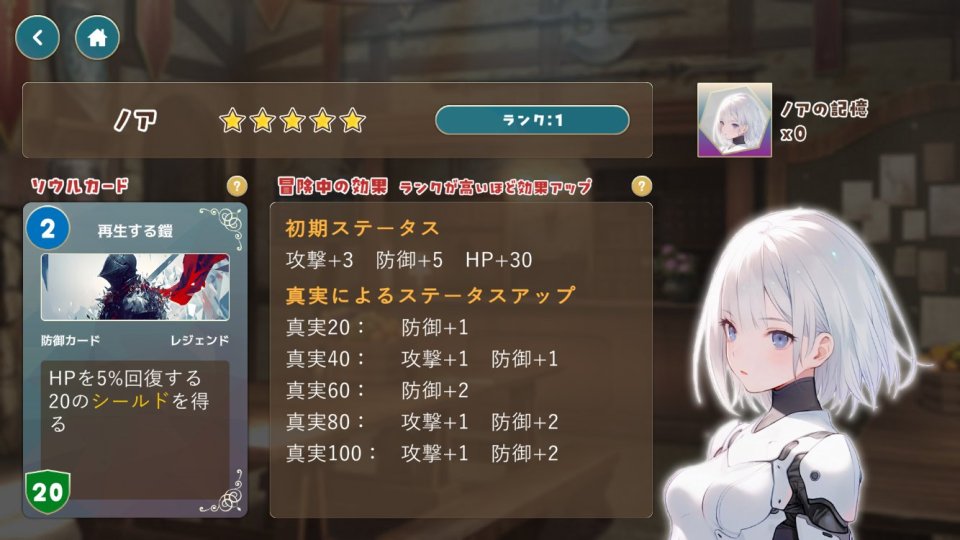
Task: Click the five-star rarity row
Action: pos(292,121)
